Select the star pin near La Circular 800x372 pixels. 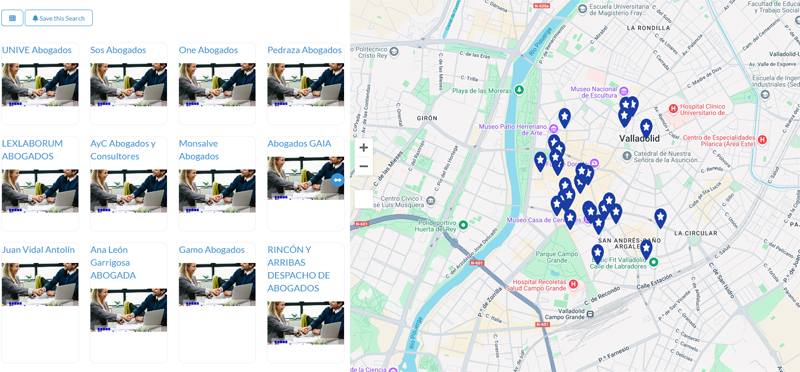coord(660,217)
